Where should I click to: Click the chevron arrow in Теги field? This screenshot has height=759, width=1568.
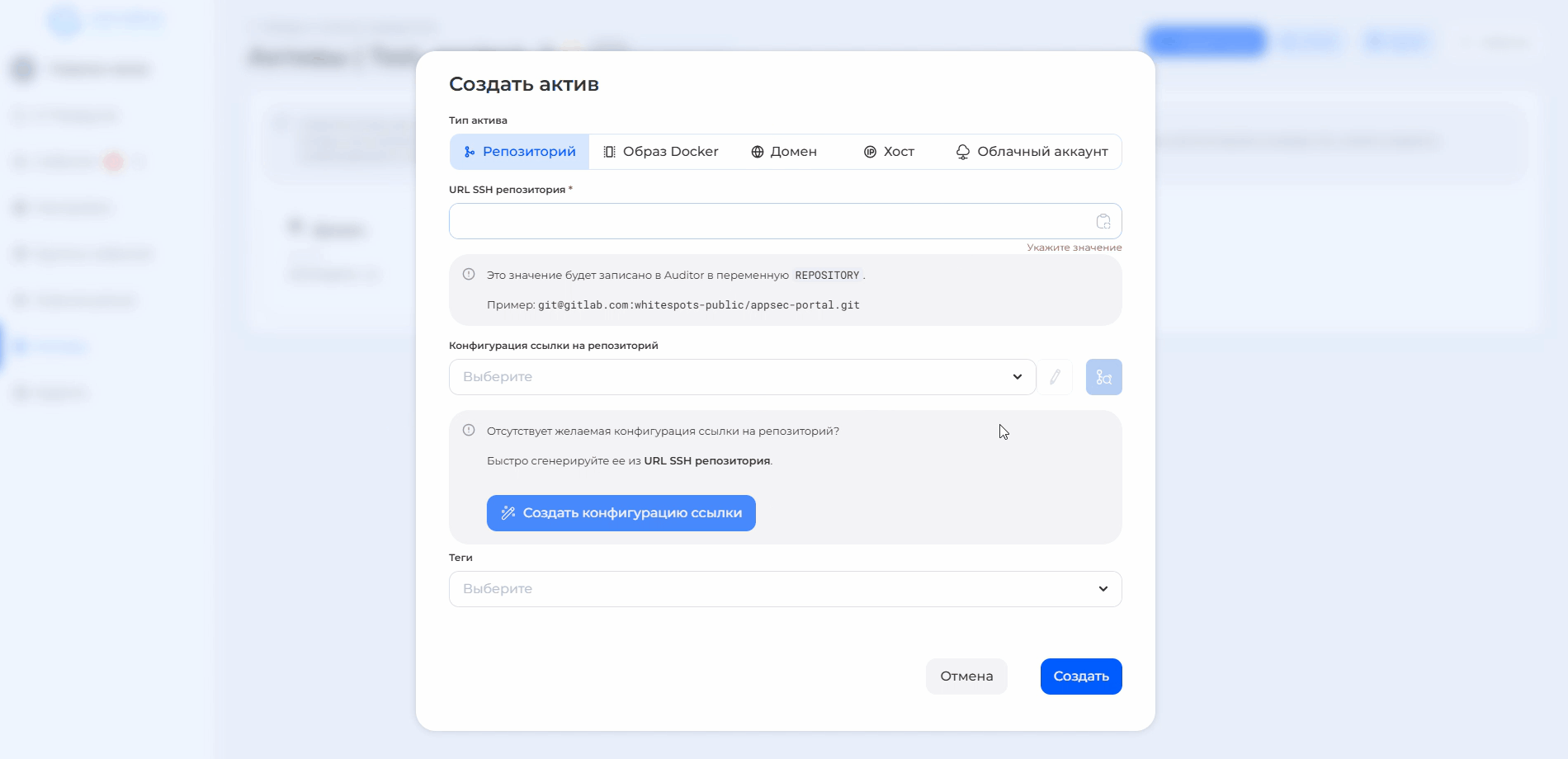1103,589
